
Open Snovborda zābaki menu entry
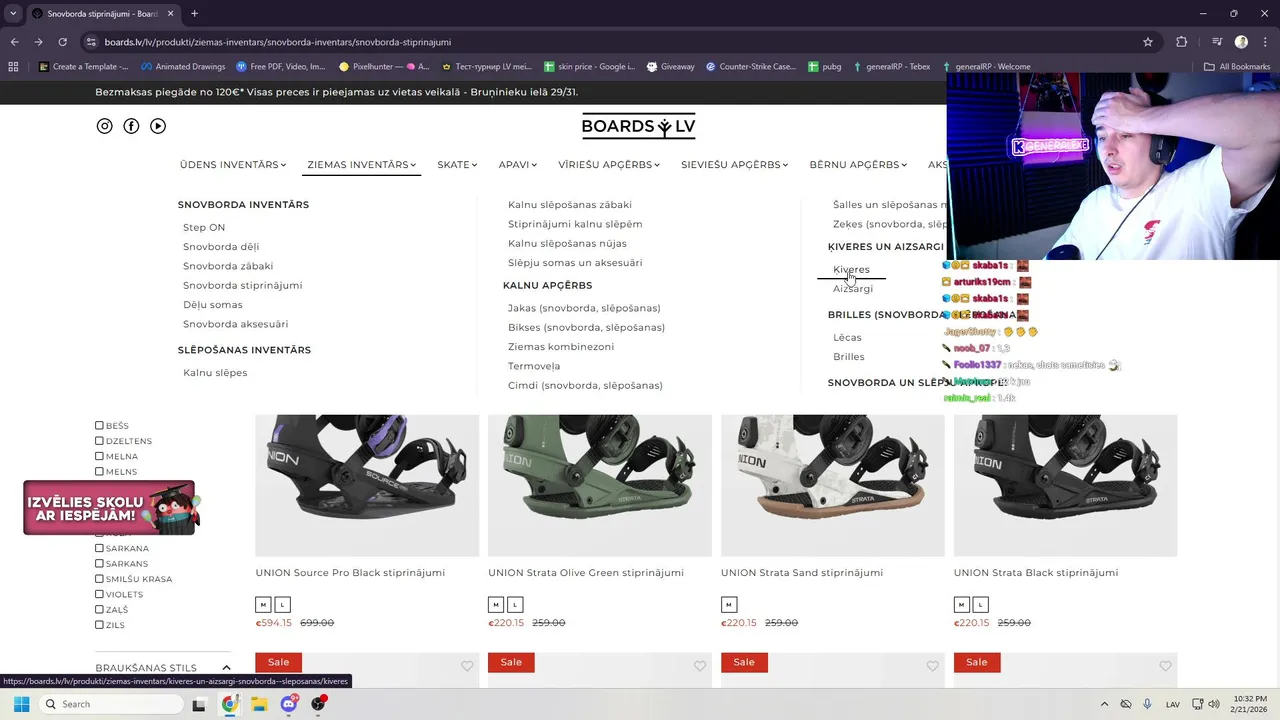tap(228, 266)
